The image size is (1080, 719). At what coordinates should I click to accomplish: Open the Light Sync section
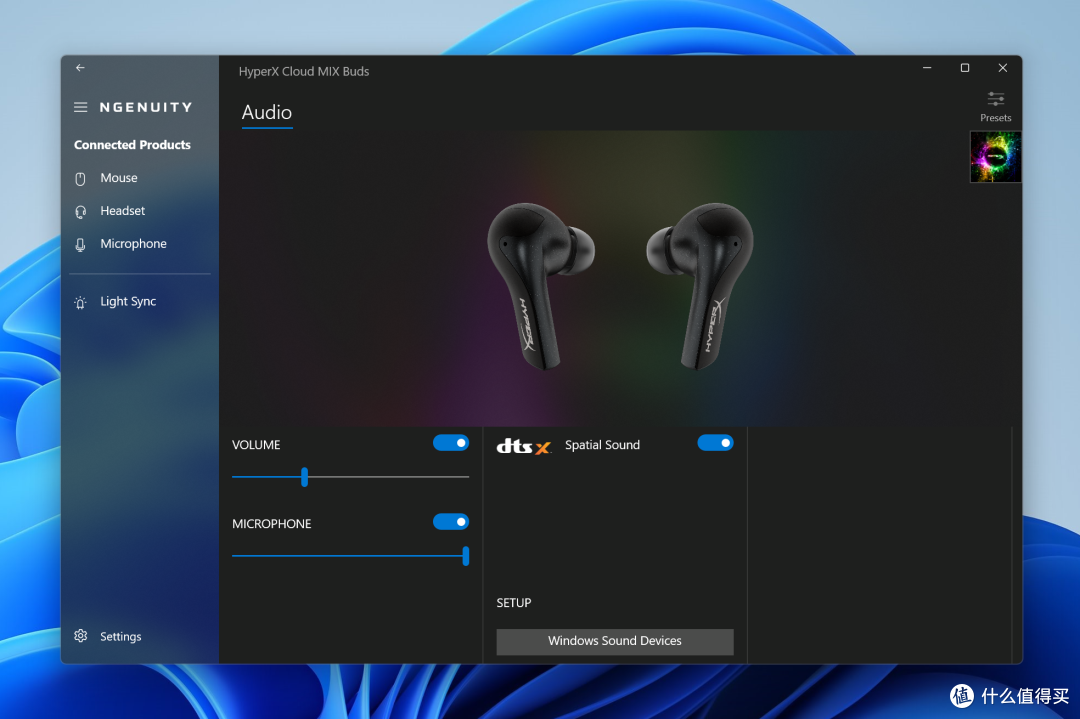click(128, 302)
